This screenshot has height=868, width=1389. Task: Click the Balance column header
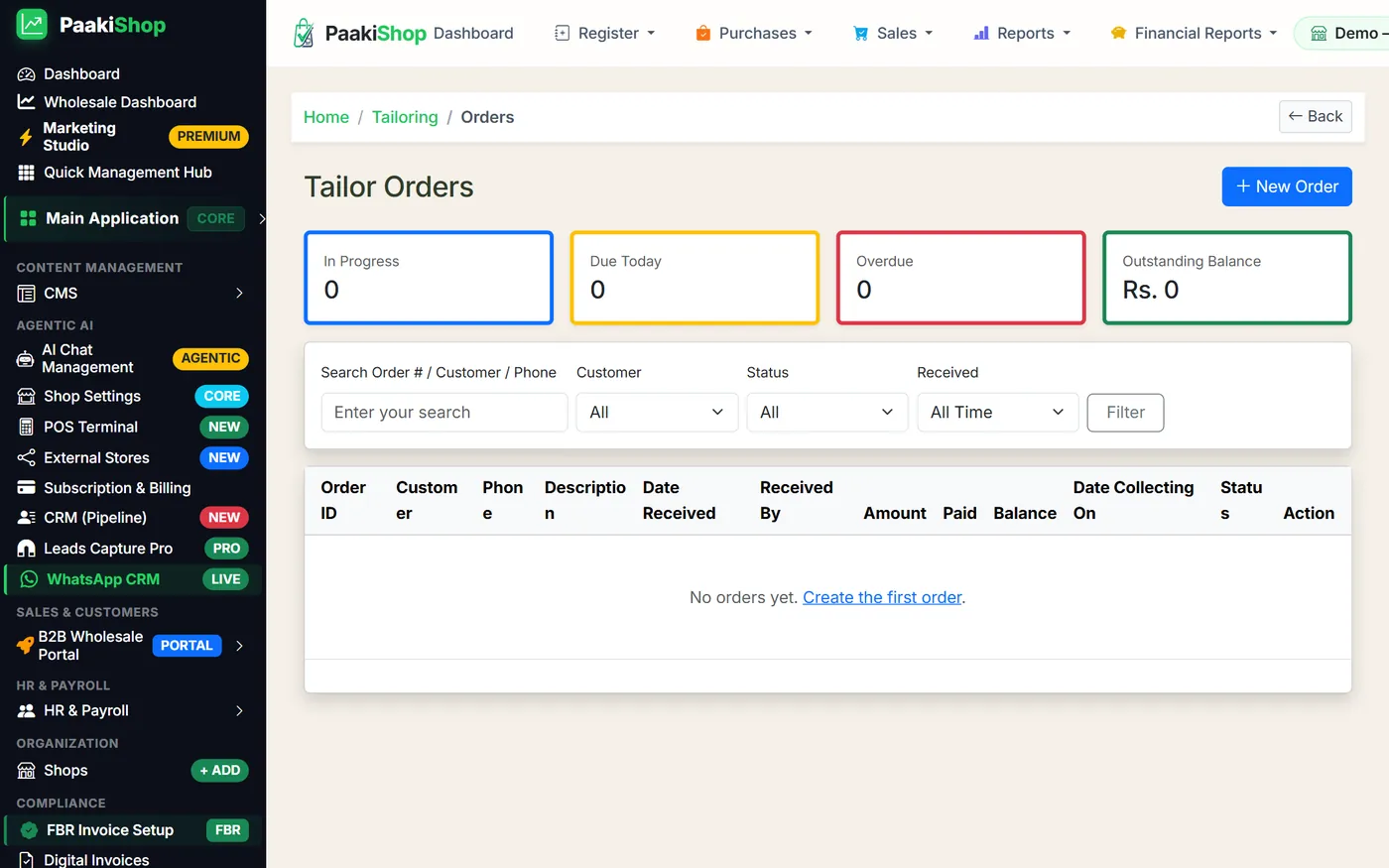pyautogui.click(x=1025, y=514)
